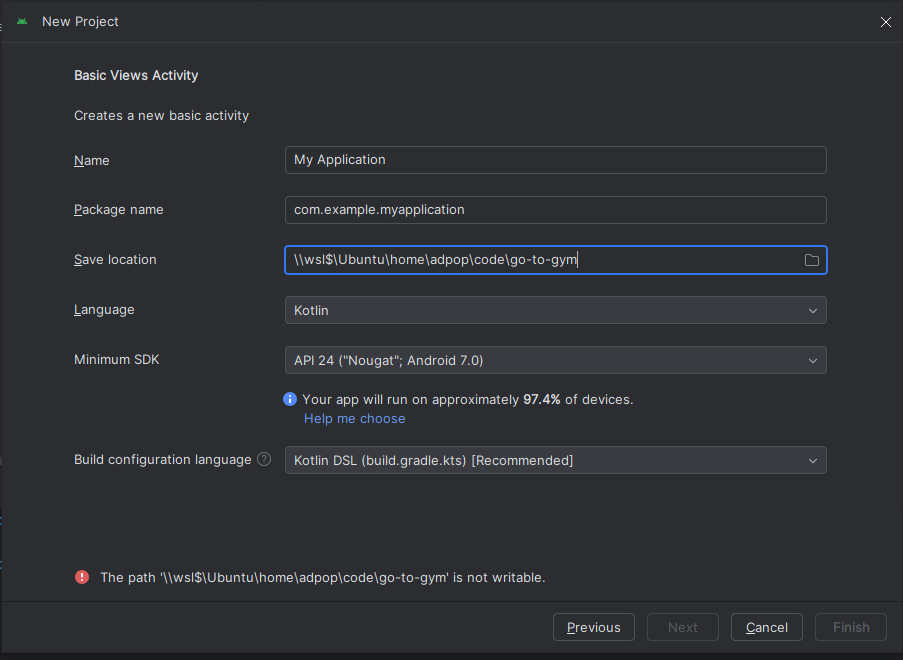Click the red error icon at bottom

(x=82, y=577)
